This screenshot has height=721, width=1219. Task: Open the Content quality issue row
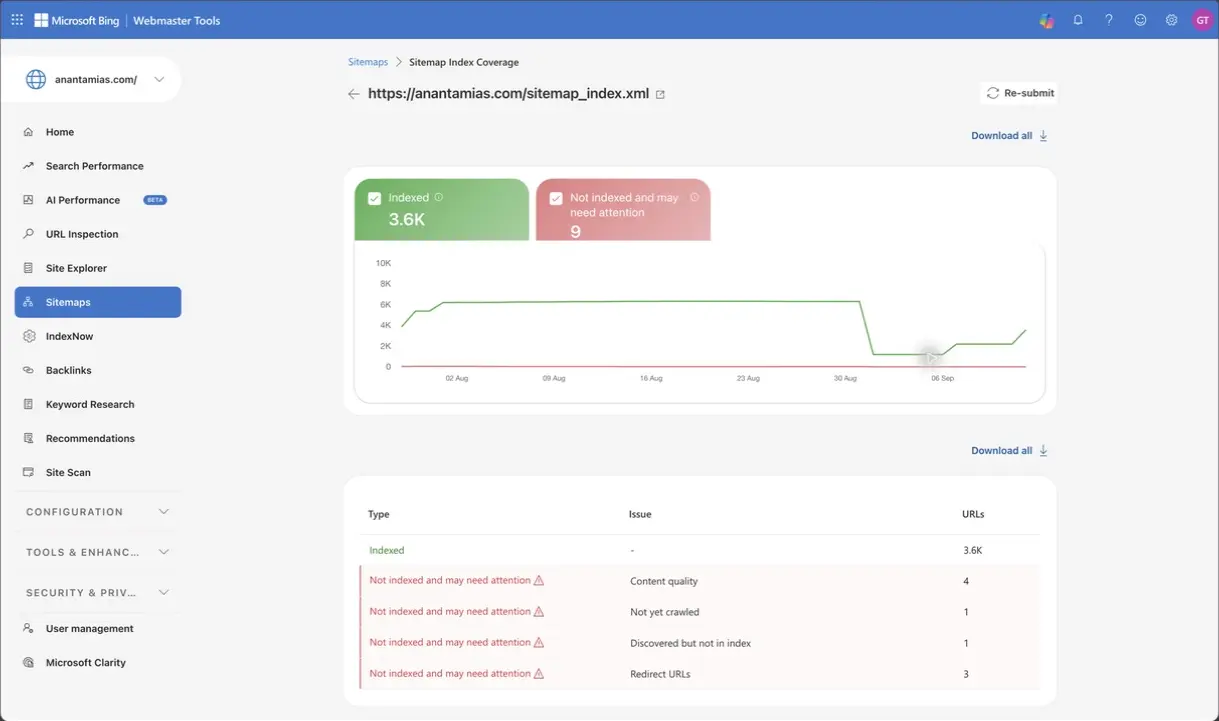700,581
